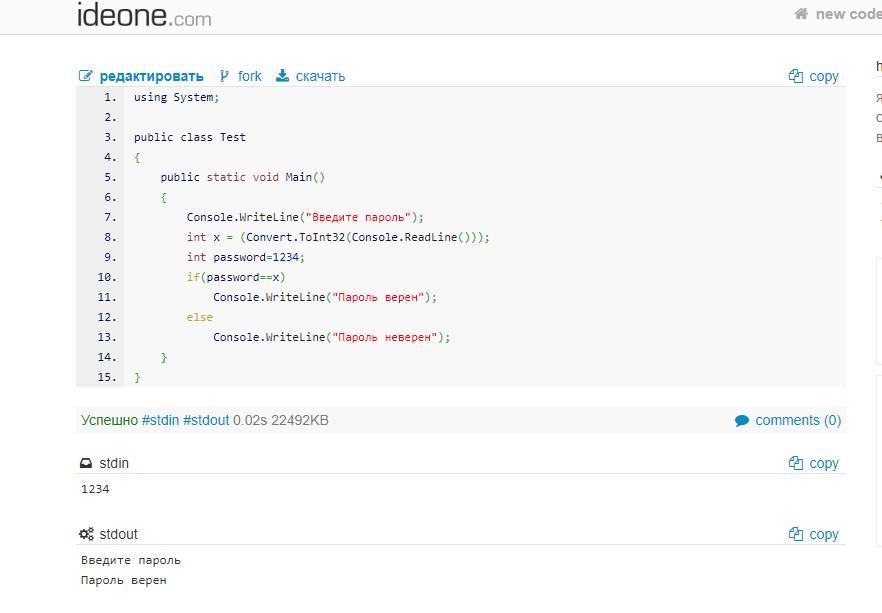This screenshot has height=613, width=882.
Task: Click the comments speech bubble icon
Action: pyautogui.click(x=742, y=421)
